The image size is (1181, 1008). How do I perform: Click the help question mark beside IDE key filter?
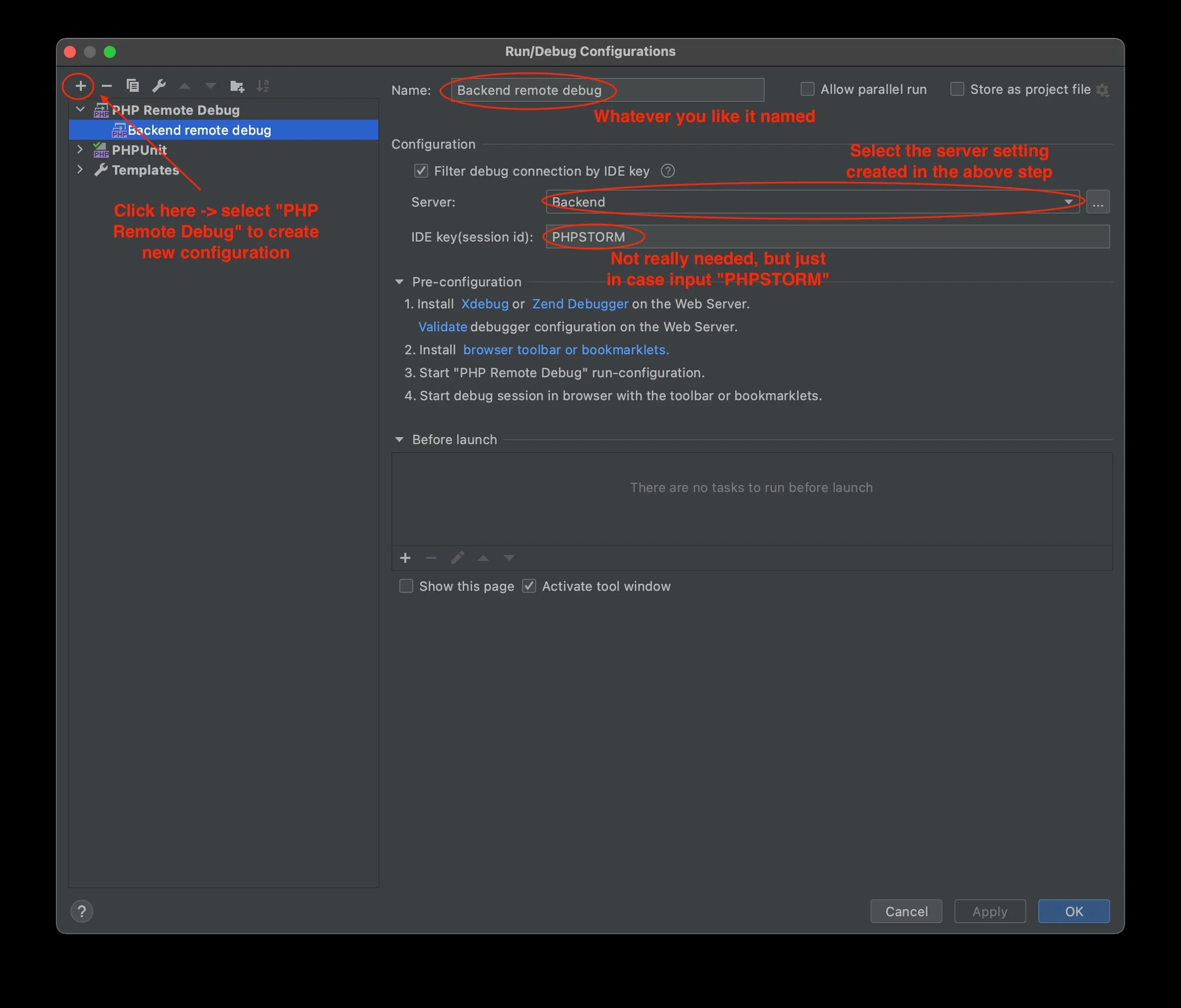point(667,171)
